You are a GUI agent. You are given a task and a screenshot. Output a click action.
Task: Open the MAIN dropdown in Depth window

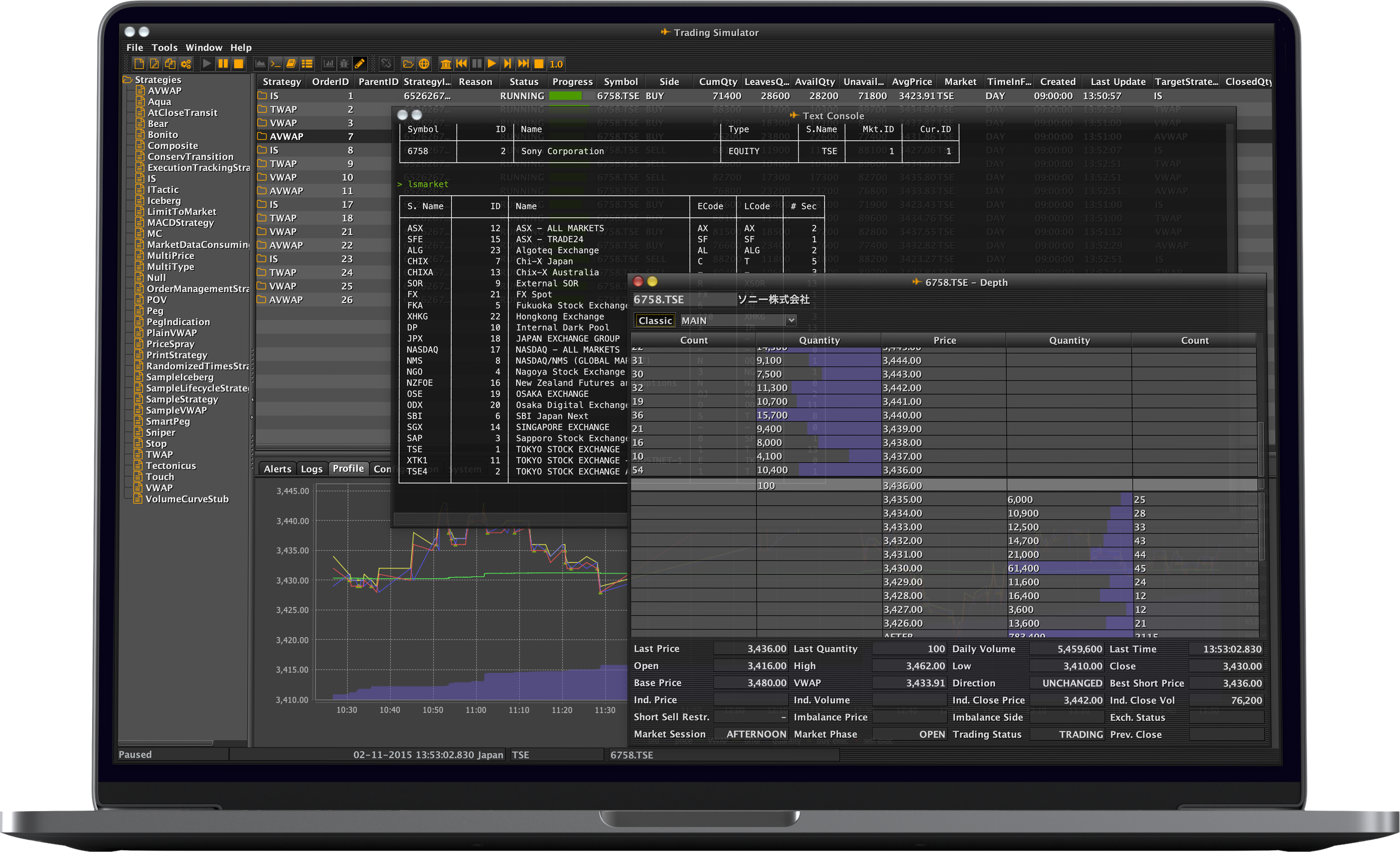tap(790, 320)
